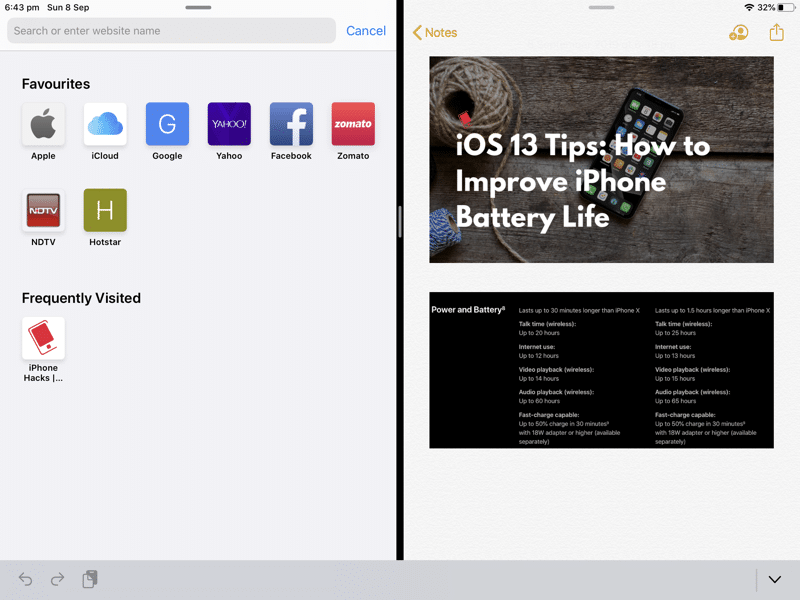The image size is (800, 600).
Task: Open the Apple favourite icon
Action: [x=43, y=125]
